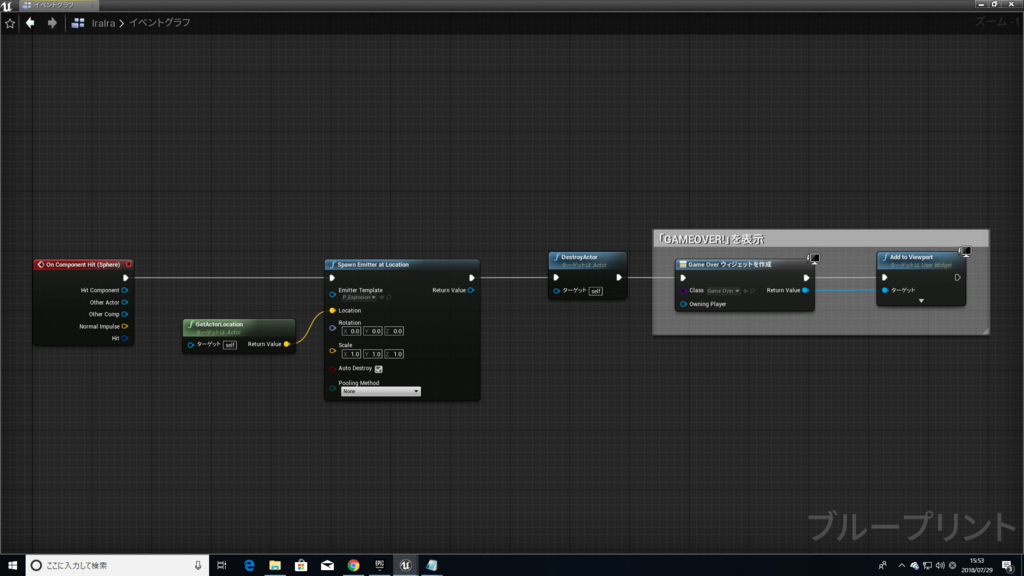Screen dimensions: 1024x576
Task: Click the favorite star icon in the toolbar
Action: (x=10, y=24)
